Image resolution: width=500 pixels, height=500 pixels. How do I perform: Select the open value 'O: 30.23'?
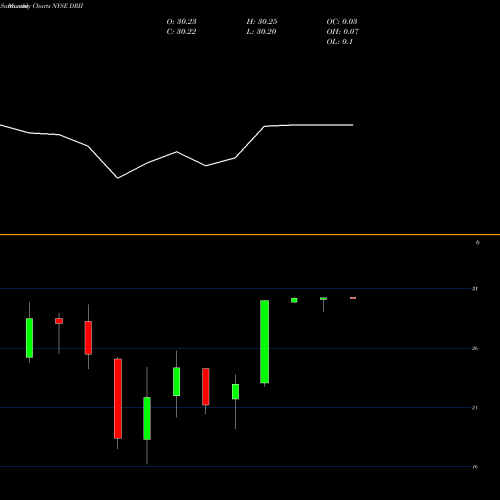181,22
